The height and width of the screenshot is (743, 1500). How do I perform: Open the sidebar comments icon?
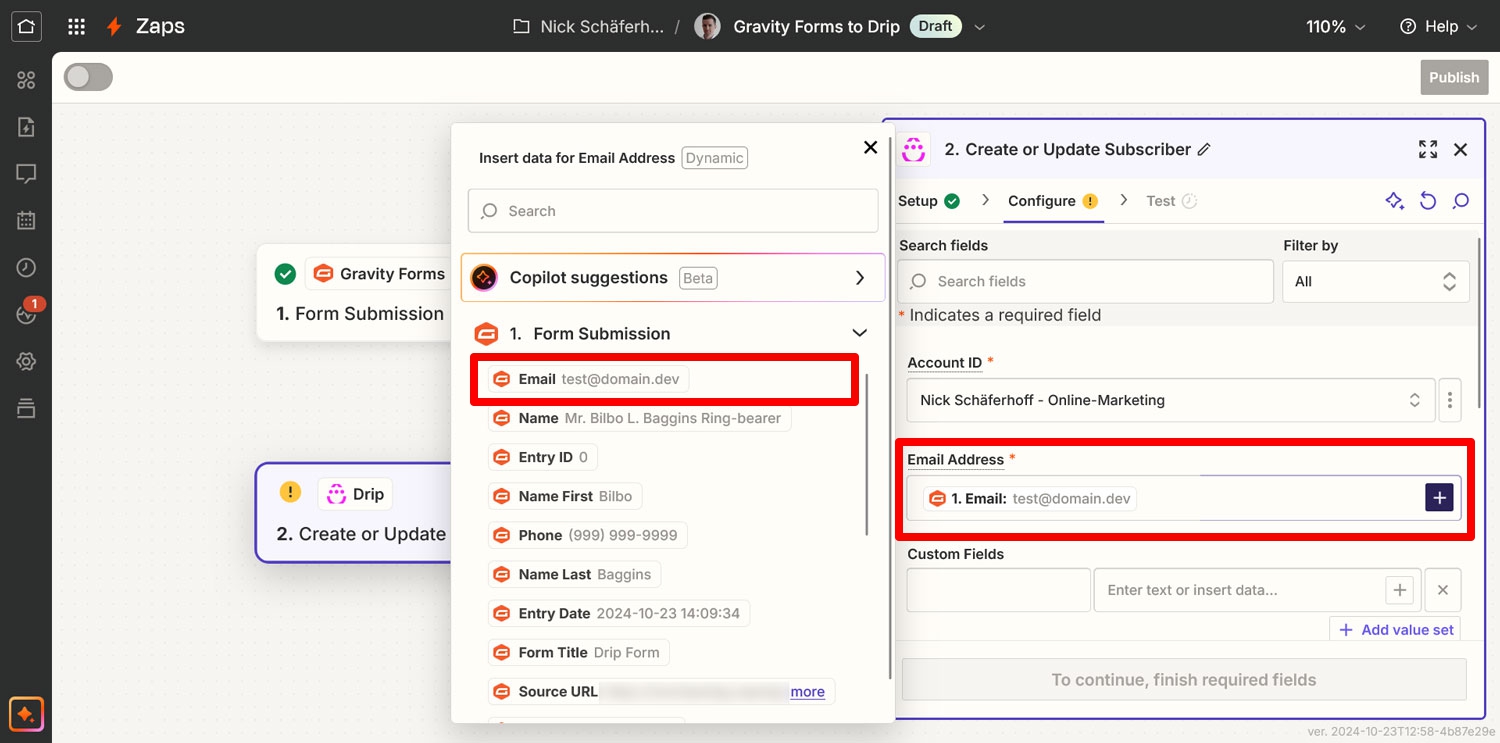coord(26,174)
